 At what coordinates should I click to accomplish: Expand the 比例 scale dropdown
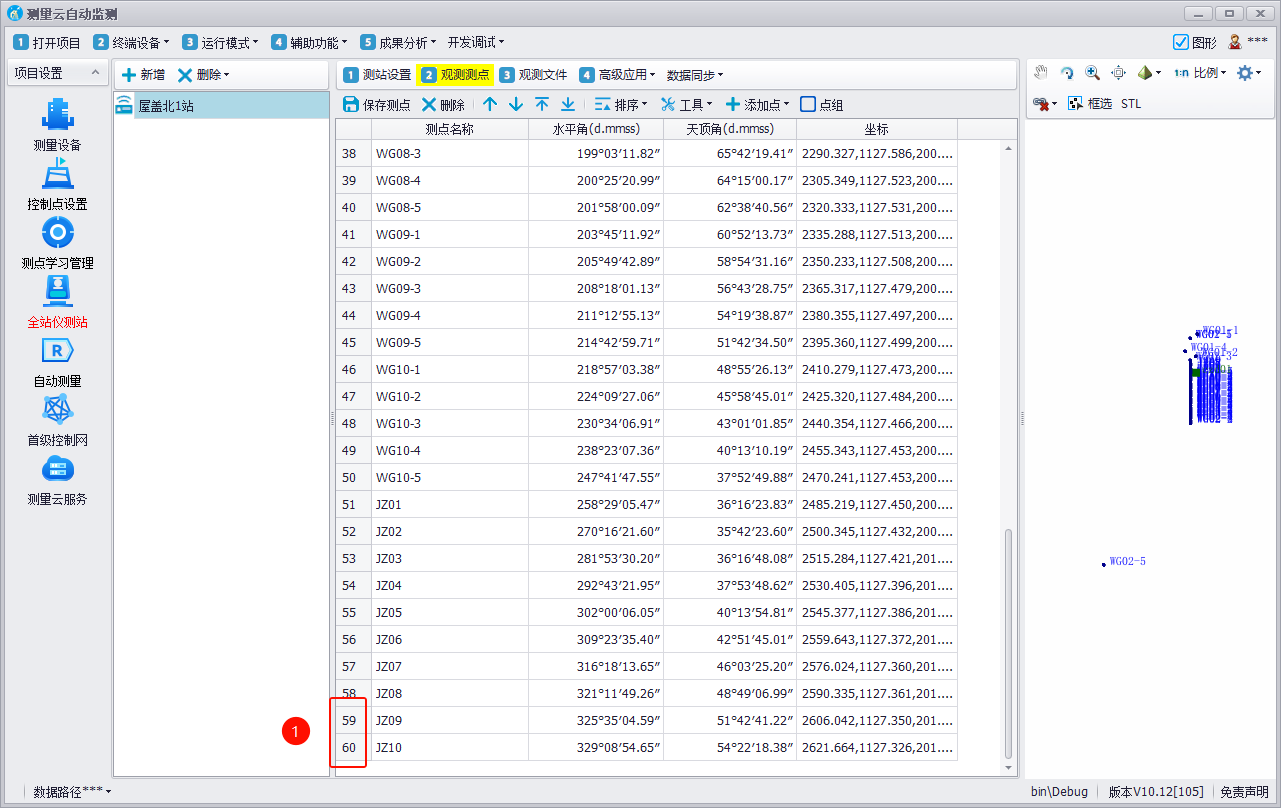tap(1201, 73)
